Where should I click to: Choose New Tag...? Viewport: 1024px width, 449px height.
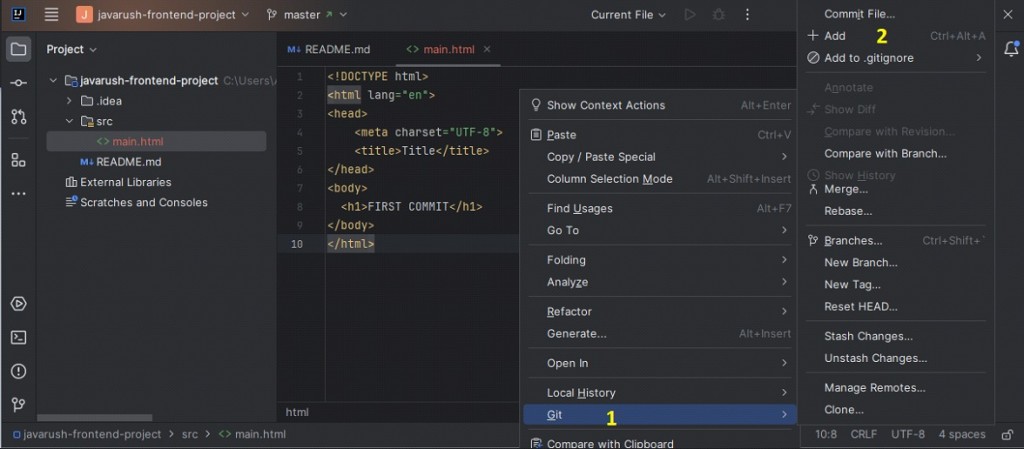tap(895, 285)
